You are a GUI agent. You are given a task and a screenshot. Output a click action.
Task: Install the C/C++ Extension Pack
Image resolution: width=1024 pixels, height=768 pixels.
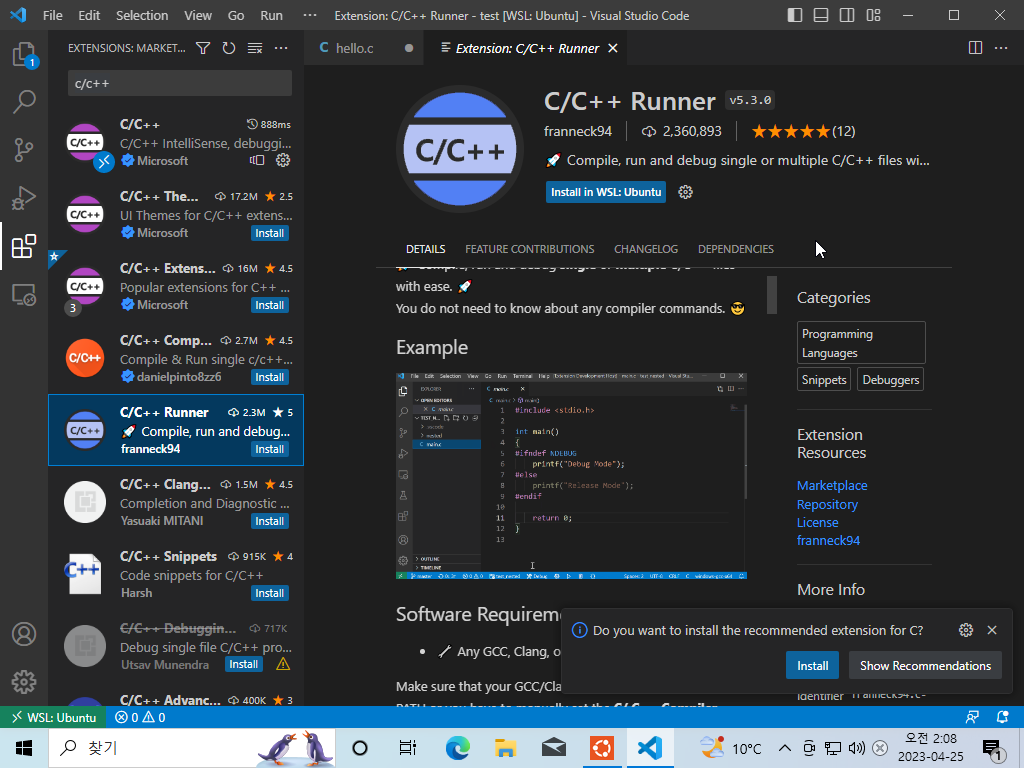pyautogui.click(x=270, y=305)
